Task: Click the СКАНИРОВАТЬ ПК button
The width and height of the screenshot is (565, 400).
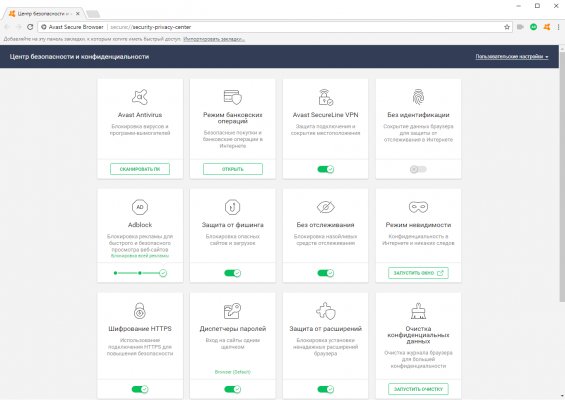Action: (140, 169)
